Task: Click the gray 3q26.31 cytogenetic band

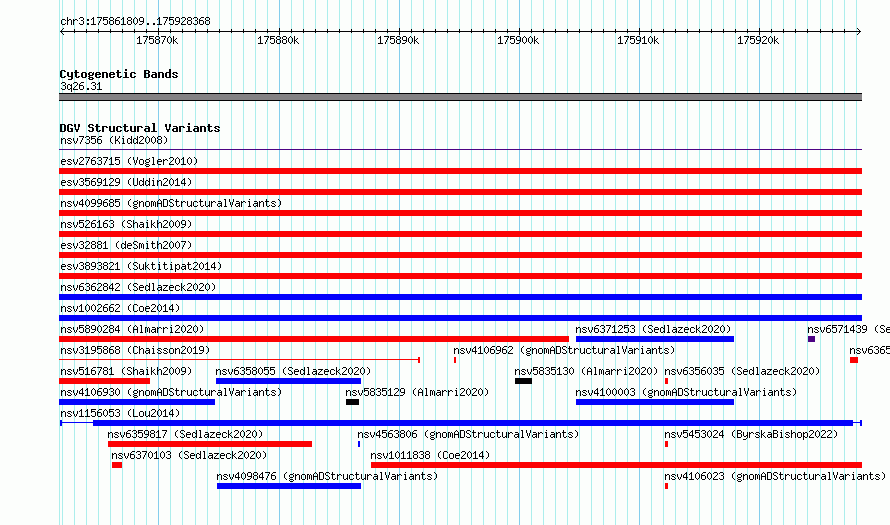Action: (460, 97)
